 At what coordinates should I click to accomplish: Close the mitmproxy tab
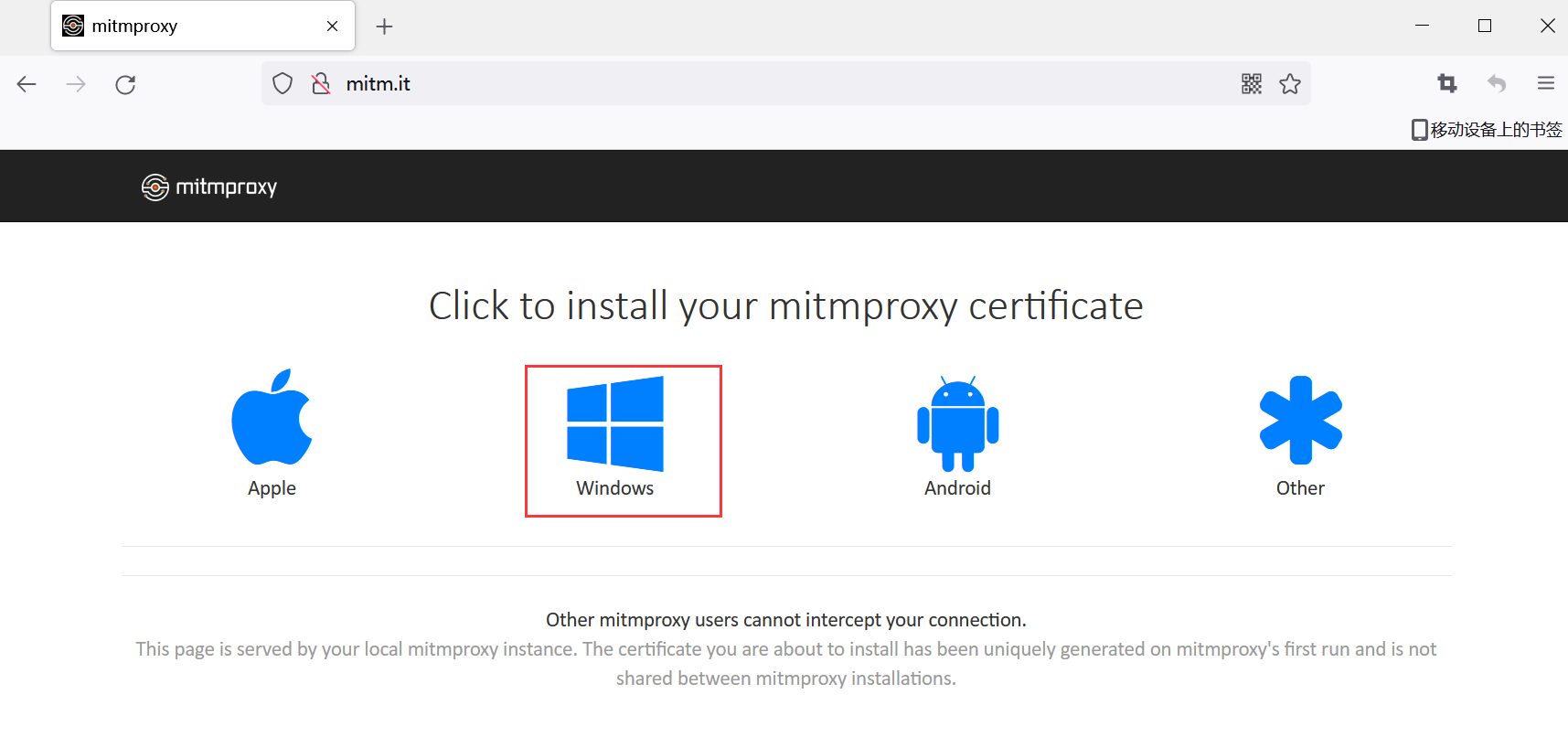pyautogui.click(x=333, y=27)
